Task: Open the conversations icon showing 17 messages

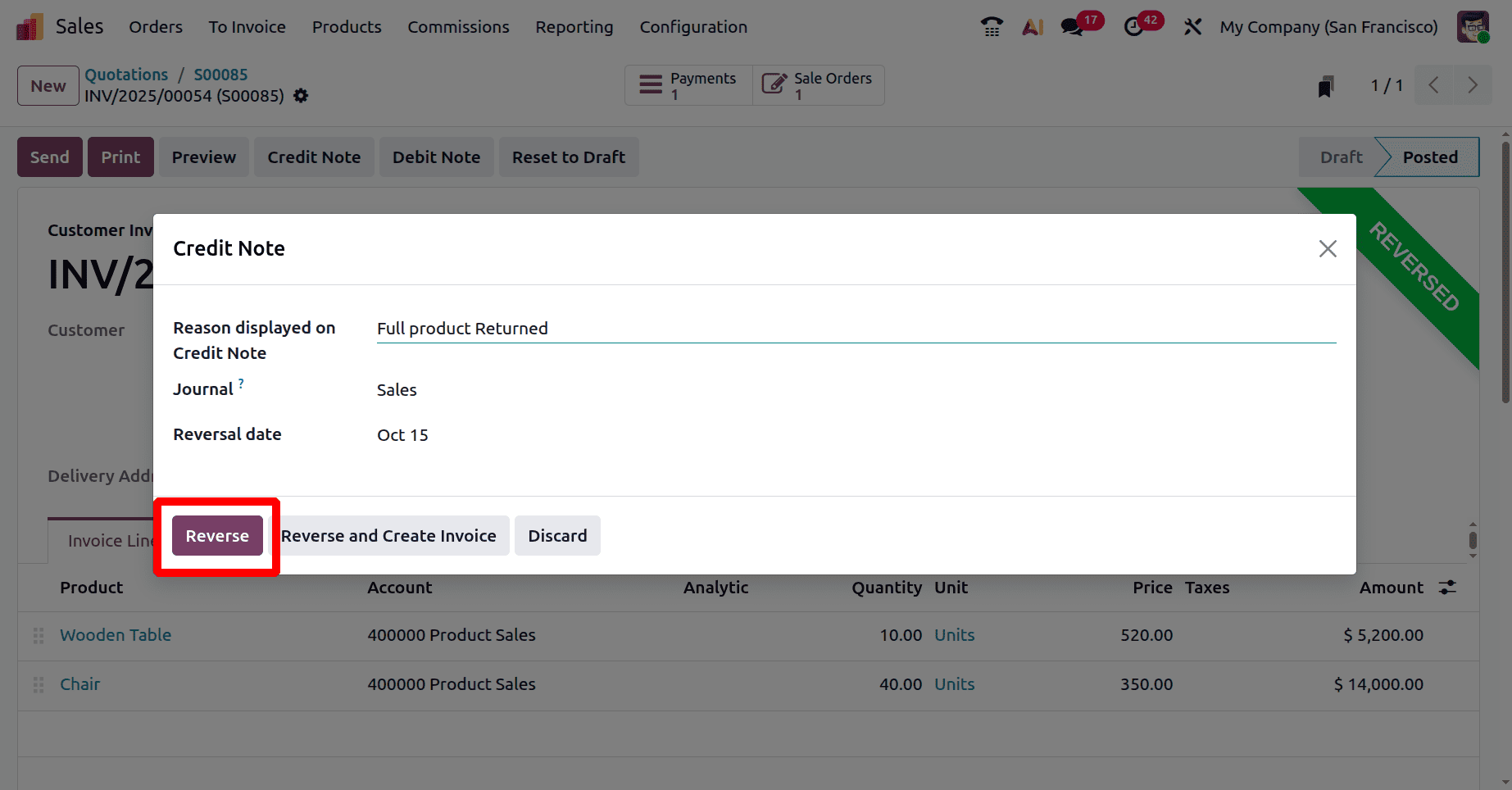Action: 1070,26
